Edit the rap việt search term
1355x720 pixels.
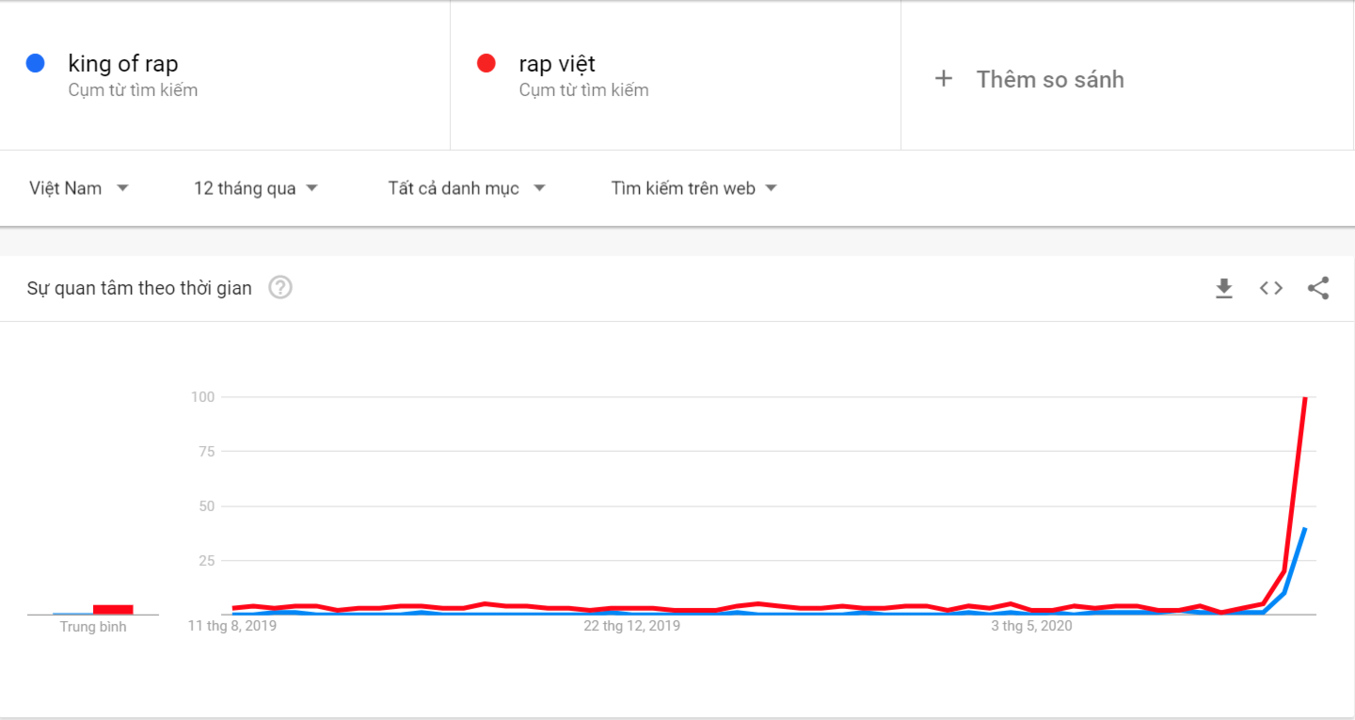557,64
